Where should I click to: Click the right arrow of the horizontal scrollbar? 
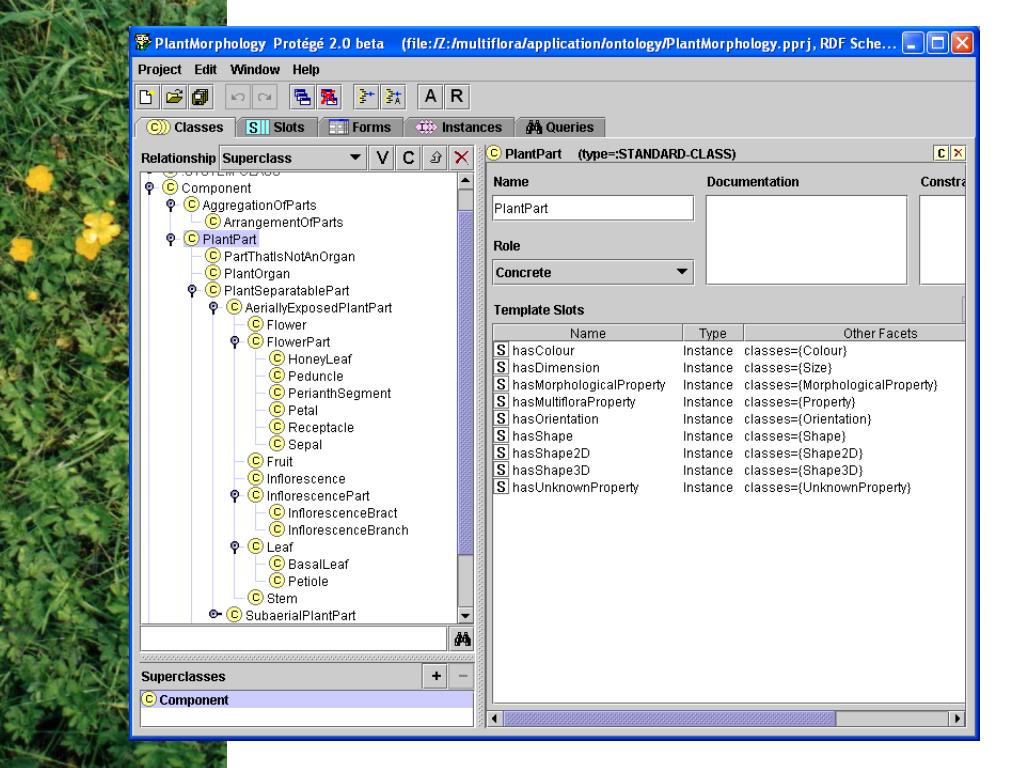[957, 718]
